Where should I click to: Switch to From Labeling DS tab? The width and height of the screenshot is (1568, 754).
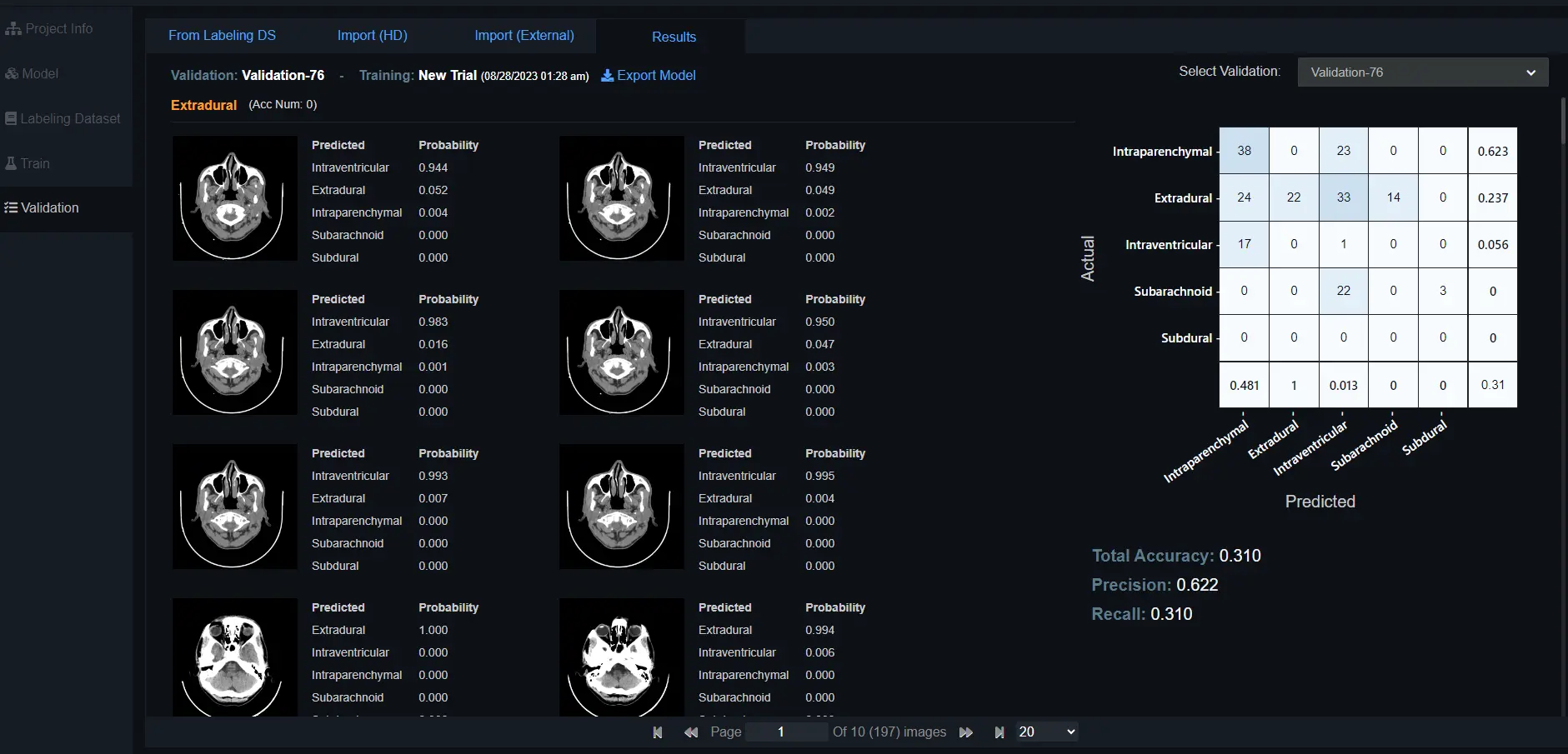222,35
